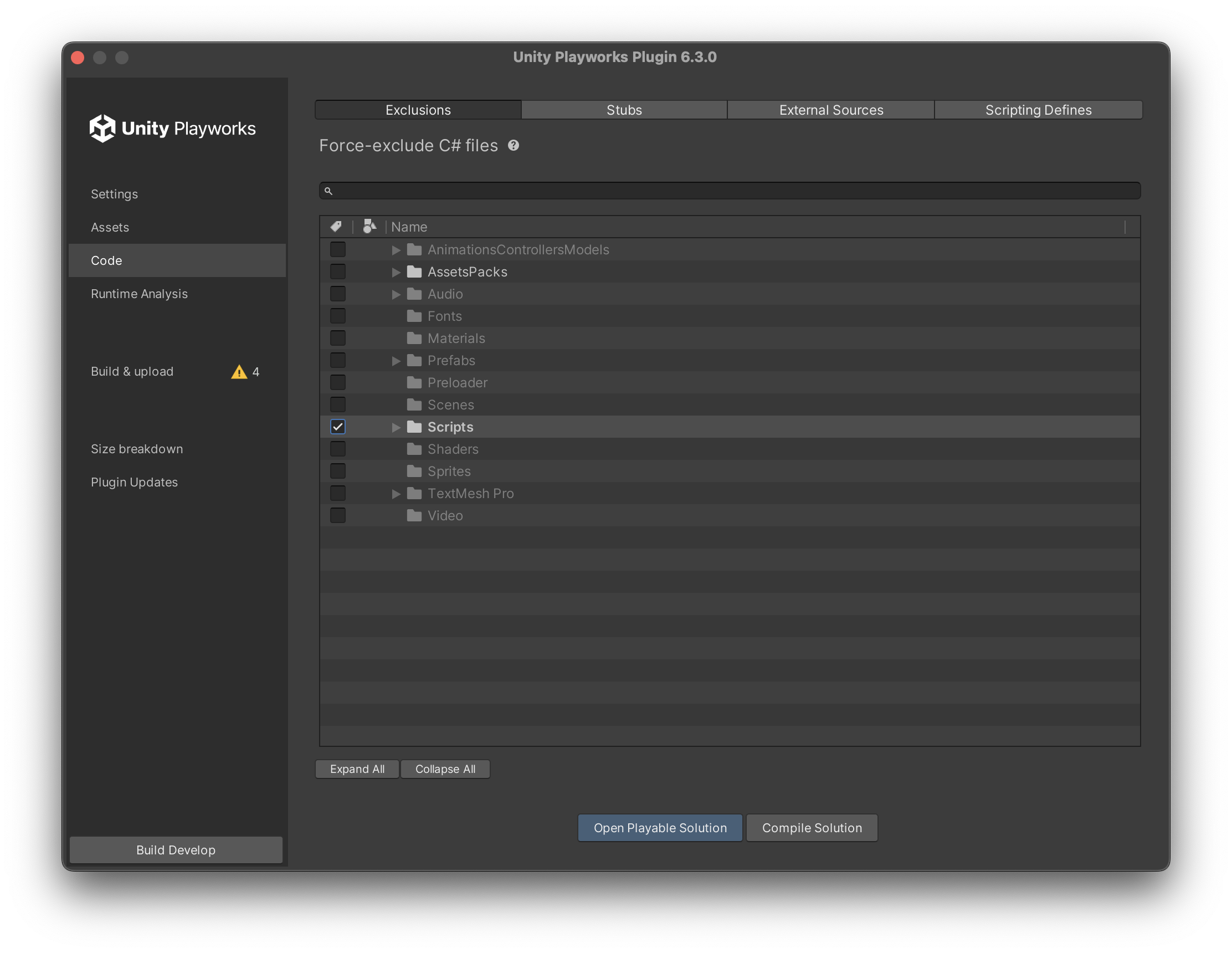Screen dimensions: 1232x953
Task: Click the Scenes folder icon
Action: 414,405
